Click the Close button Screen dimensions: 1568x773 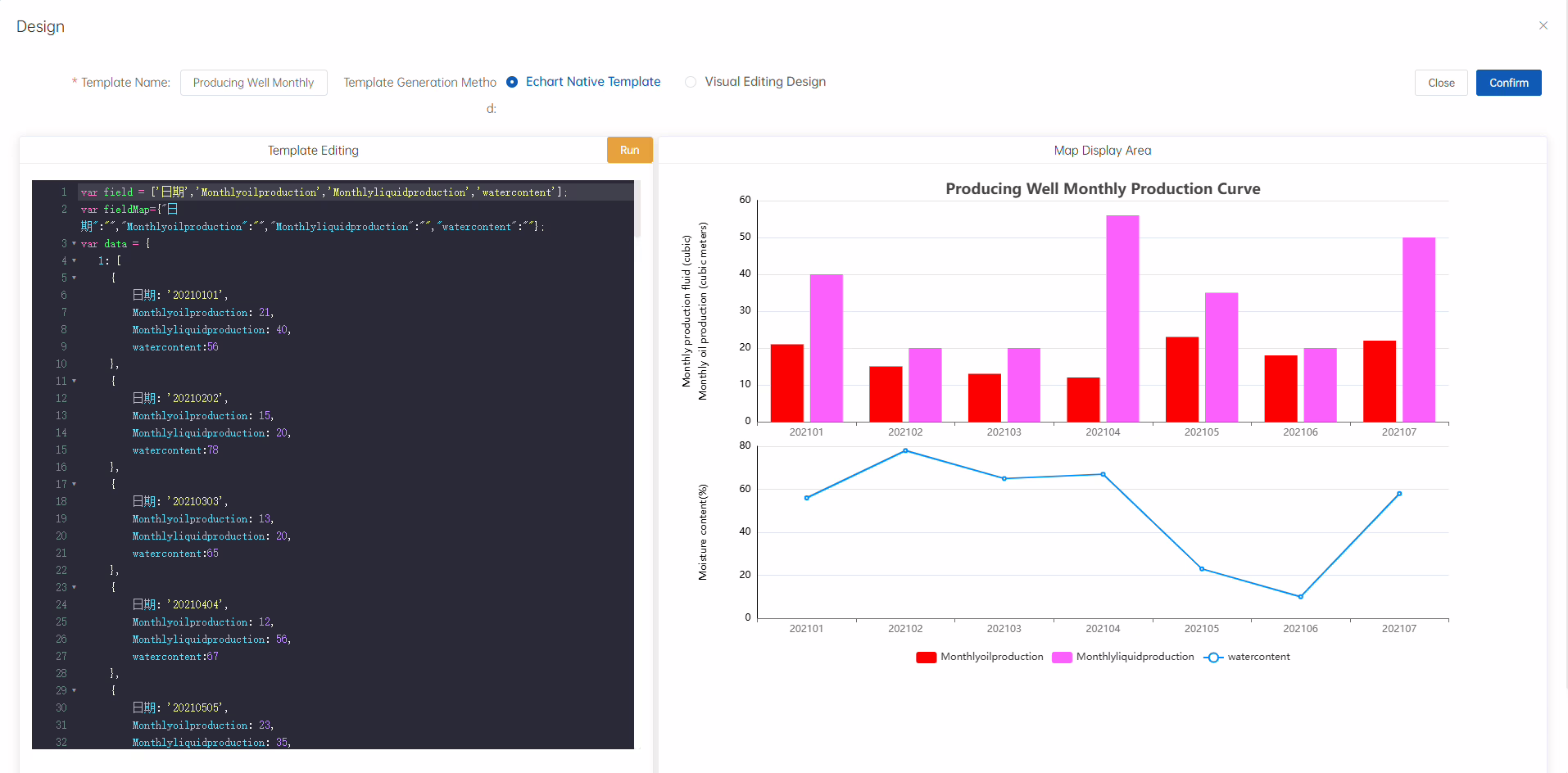pos(1440,83)
